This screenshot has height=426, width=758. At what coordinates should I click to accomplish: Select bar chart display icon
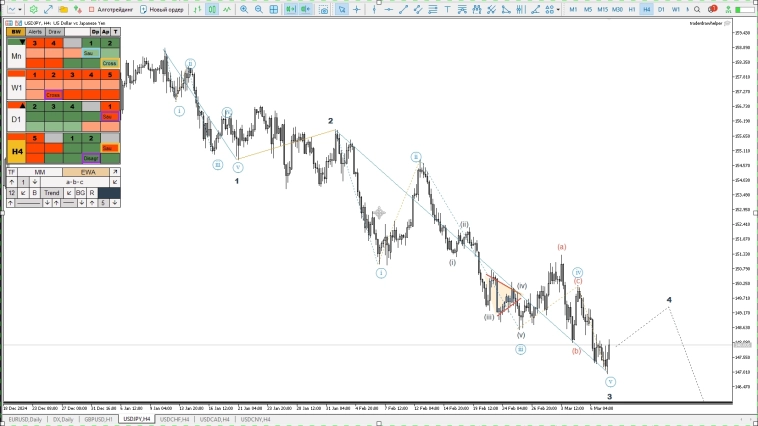(x=197, y=9)
